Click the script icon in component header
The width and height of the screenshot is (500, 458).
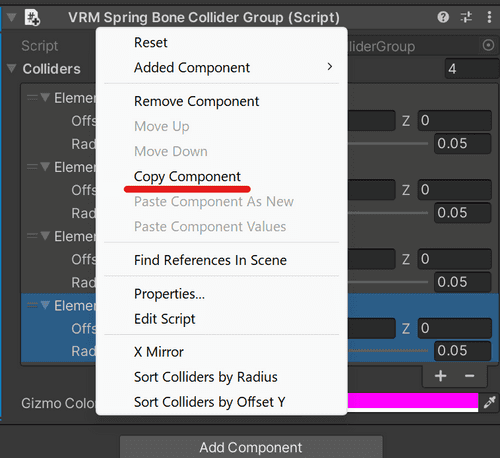pos(32,17)
